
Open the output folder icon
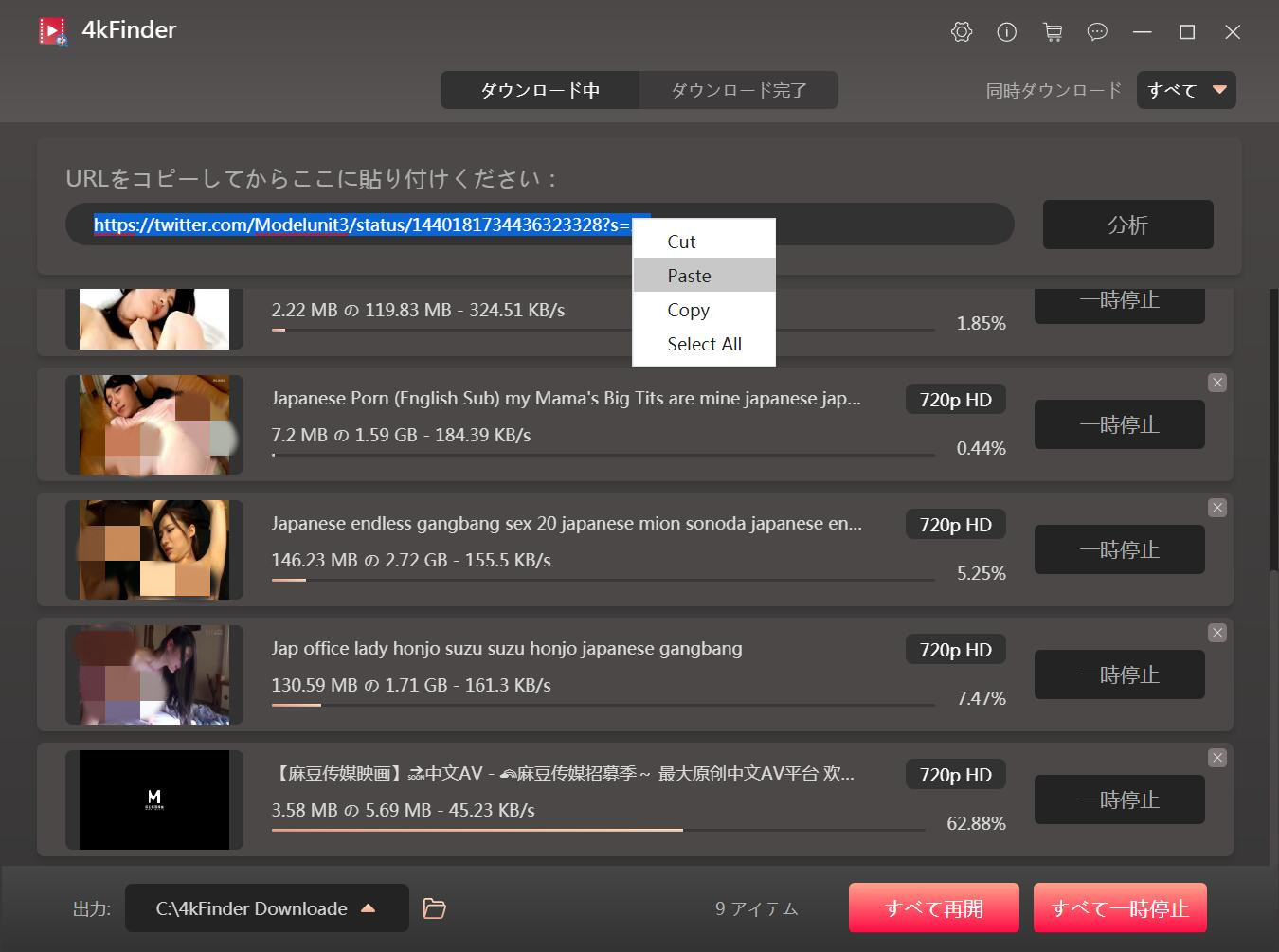434,908
